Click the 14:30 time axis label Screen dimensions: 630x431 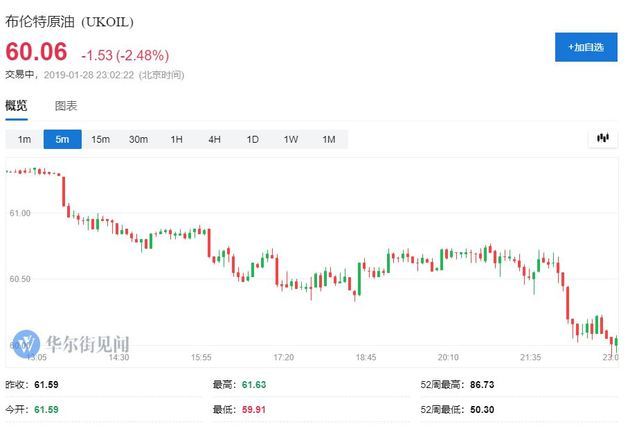(x=118, y=357)
